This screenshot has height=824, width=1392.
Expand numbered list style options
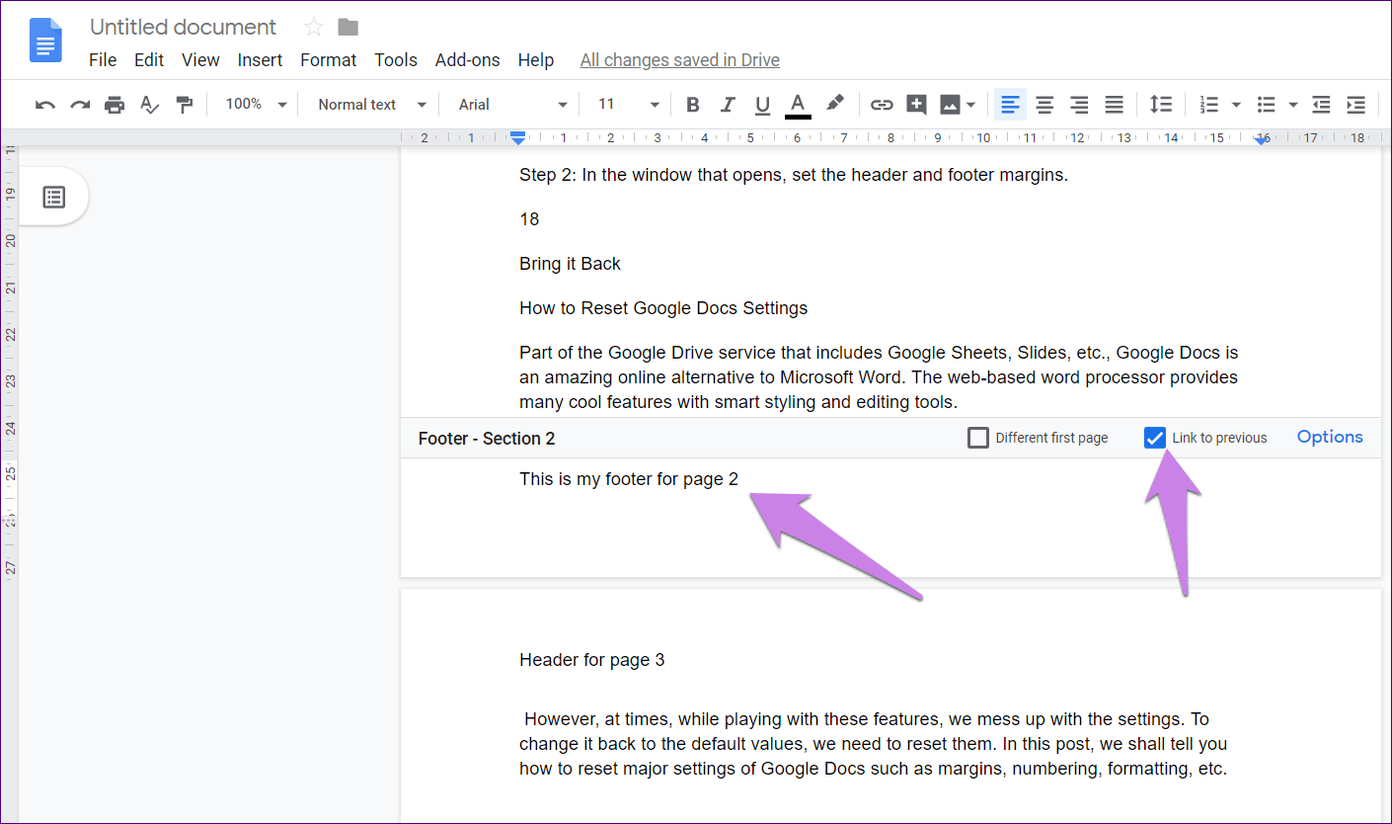click(1236, 105)
